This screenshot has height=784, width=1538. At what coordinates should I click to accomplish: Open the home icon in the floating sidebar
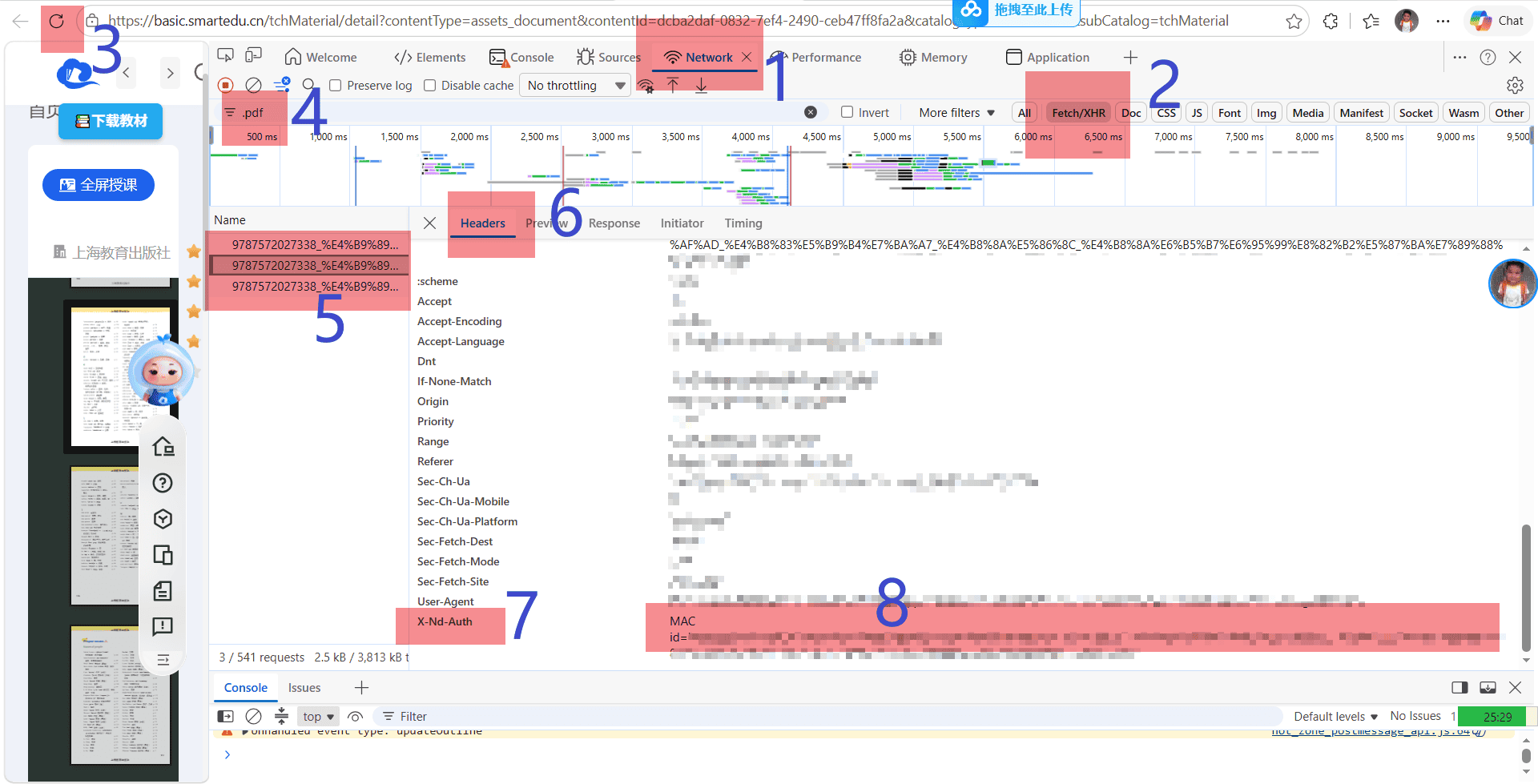click(163, 446)
